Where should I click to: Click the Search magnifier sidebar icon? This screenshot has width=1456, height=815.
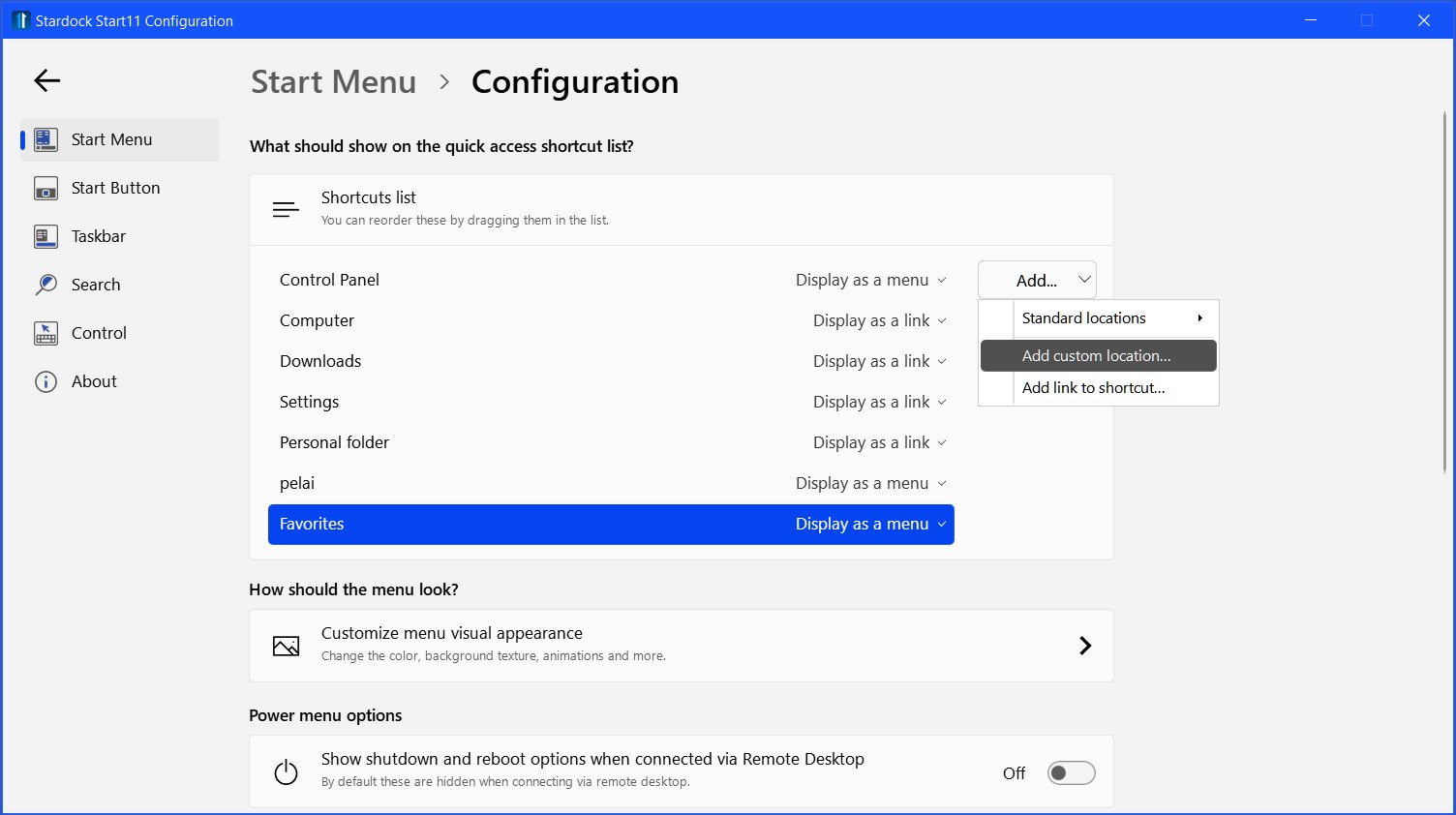[x=45, y=285]
